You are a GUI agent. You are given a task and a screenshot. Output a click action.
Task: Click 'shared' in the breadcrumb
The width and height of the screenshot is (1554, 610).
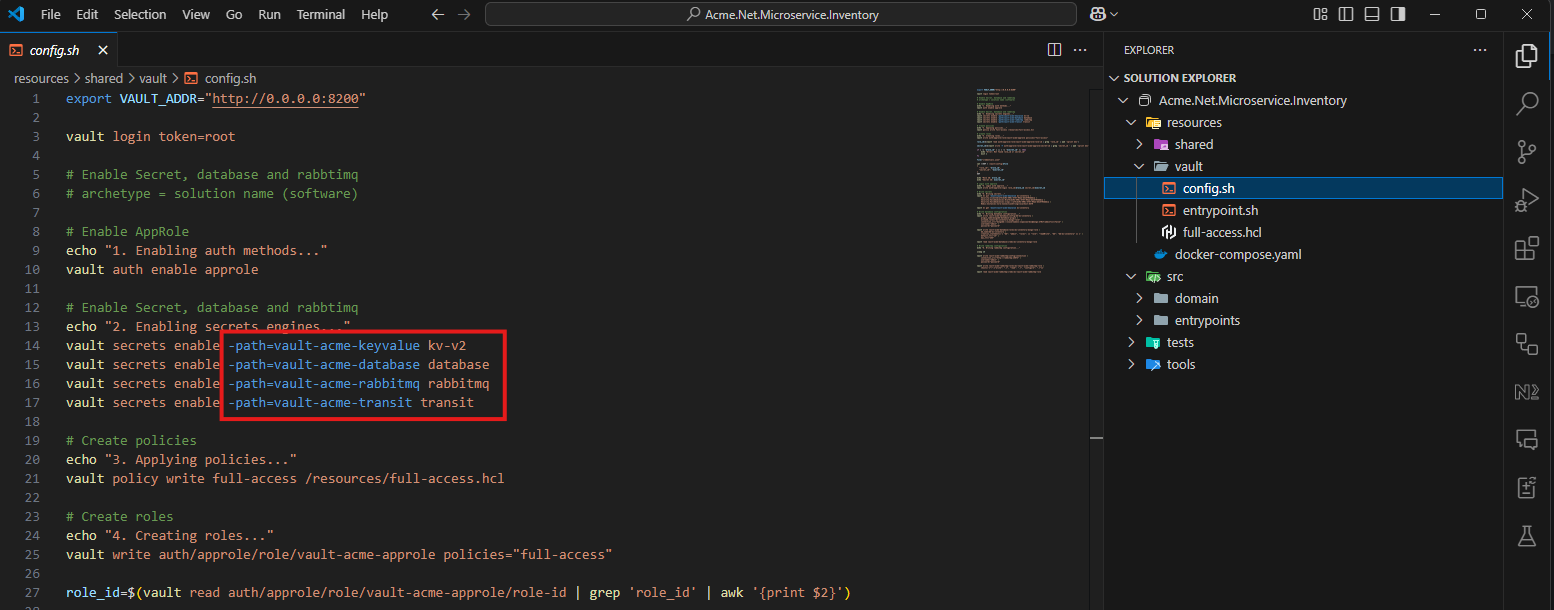pyautogui.click(x=103, y=78)
